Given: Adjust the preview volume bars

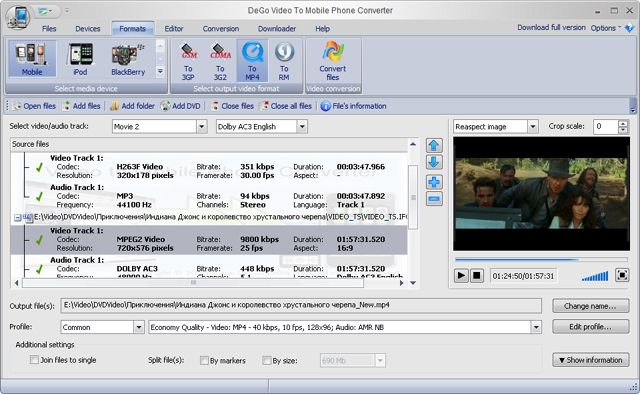Looking at the screenshot, I should pyautogui.click(x=595, y=276).
